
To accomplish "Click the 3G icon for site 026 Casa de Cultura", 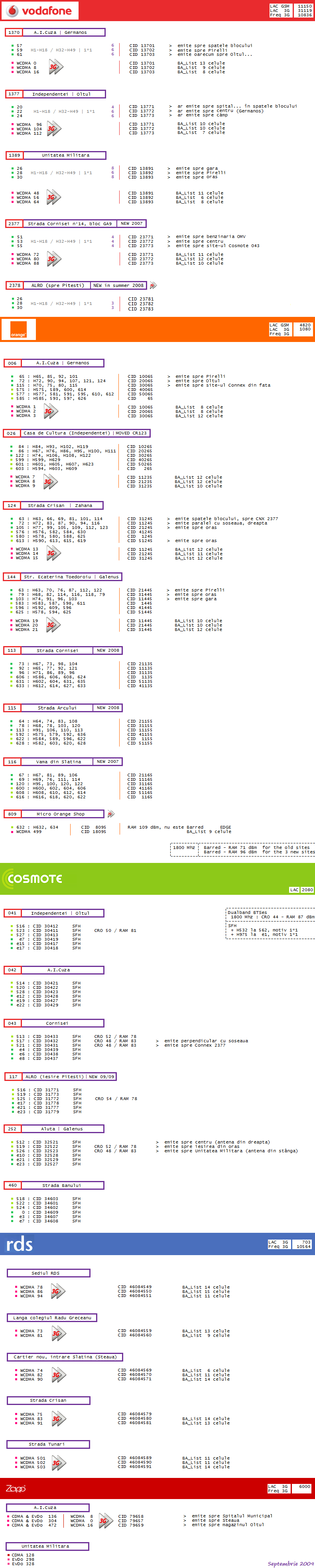I will (x=50, y=481).
